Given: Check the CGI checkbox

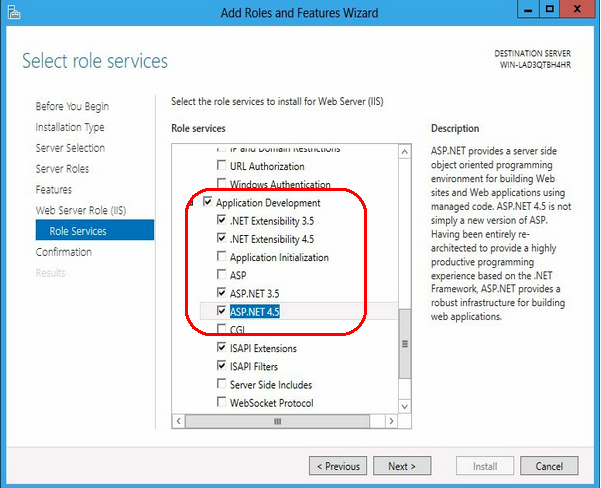Looking at the screenshot, I should tap(222, 329).
